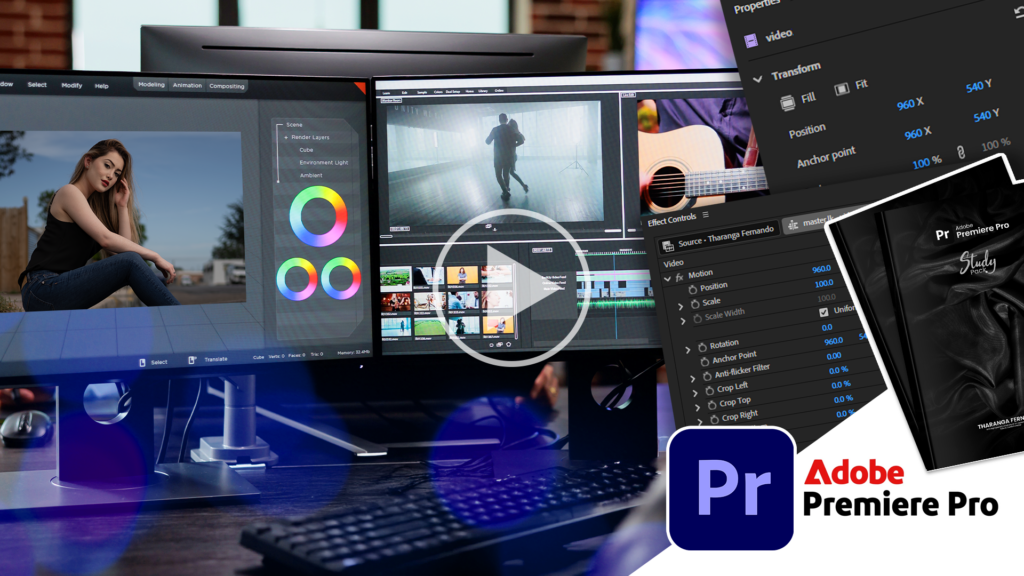This screenshot has height=576, width=1024.
Task: Click the Fit icon under Transform
Action: pyautogui.click(x=842, y=90)
